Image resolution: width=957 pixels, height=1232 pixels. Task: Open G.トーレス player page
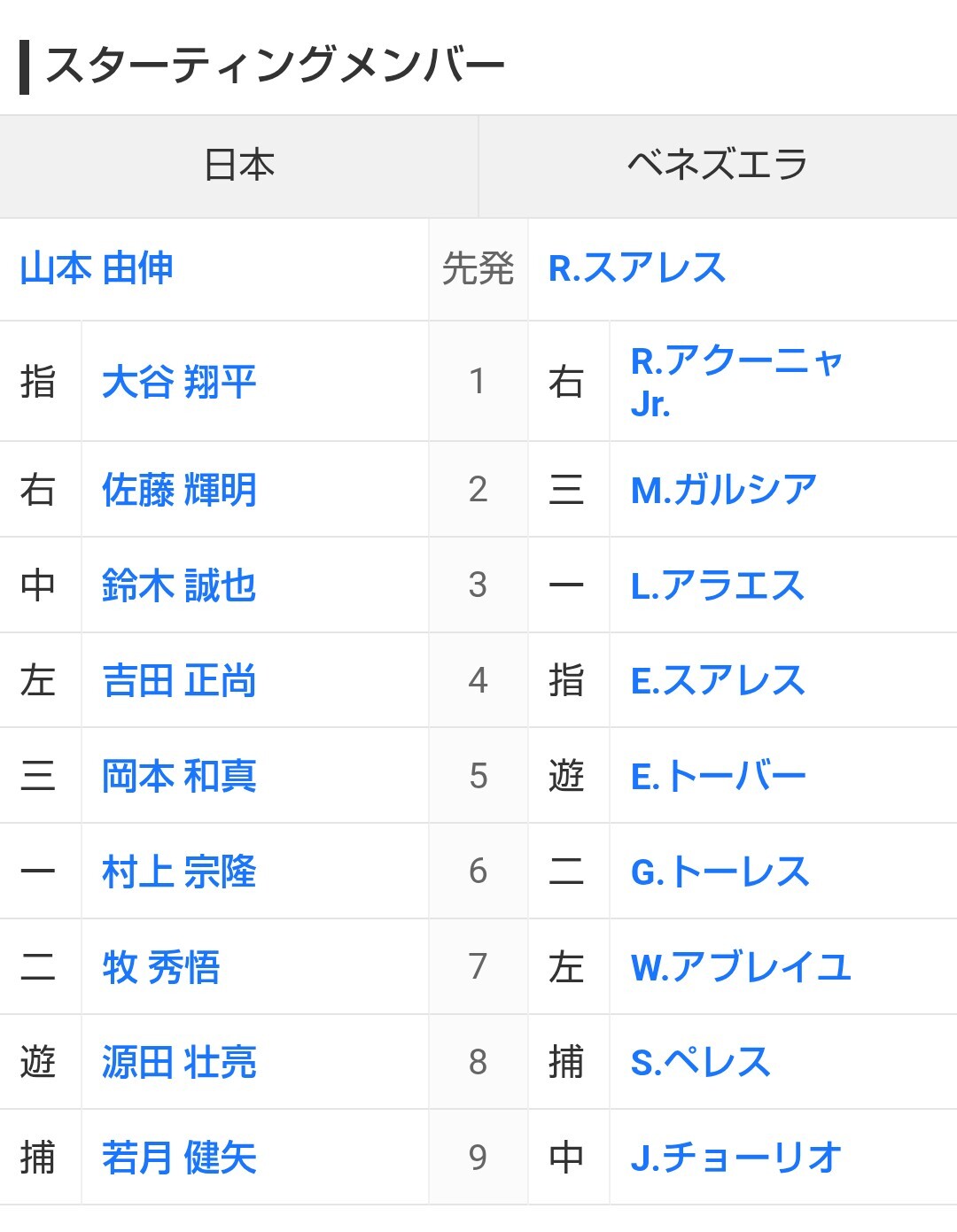(x=720, y=872)
